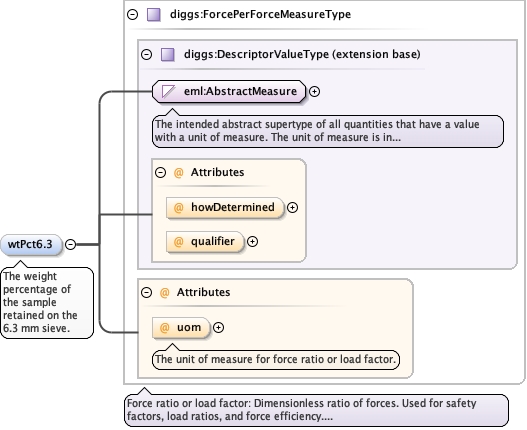Expand the howDetermined attribute
Viewport: 527px width, 430px height.
coord(292,208)
